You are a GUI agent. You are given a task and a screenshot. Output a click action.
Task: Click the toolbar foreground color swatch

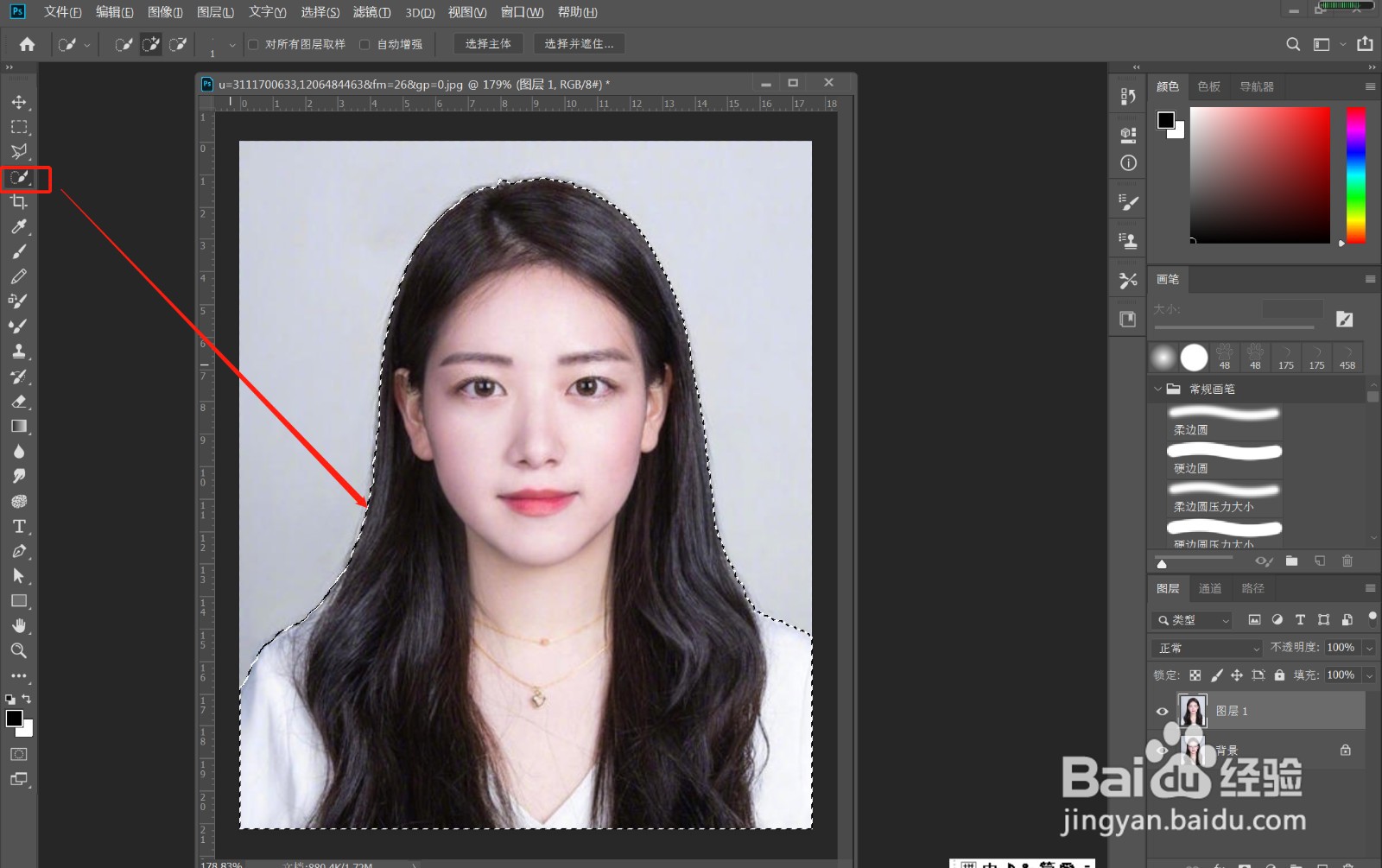click(x=14, y=719)
